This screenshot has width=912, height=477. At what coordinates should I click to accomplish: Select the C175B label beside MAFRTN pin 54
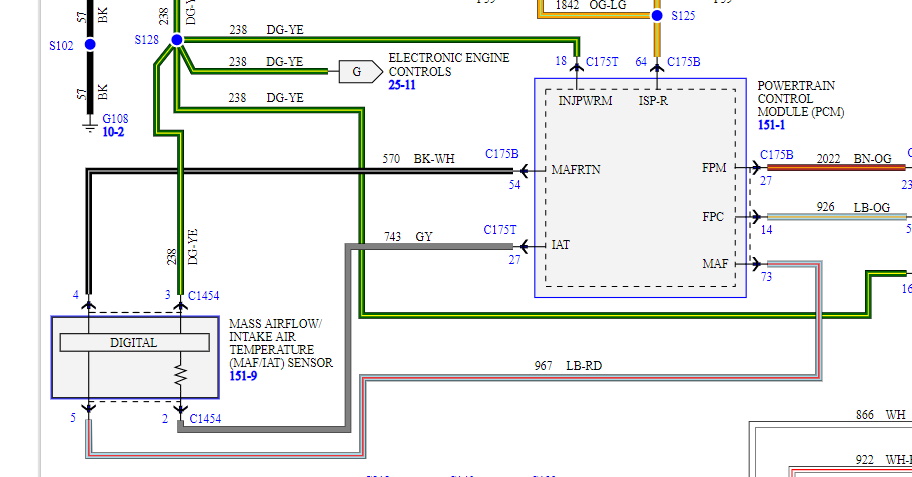pyautogui.click(x=502, y=154)
